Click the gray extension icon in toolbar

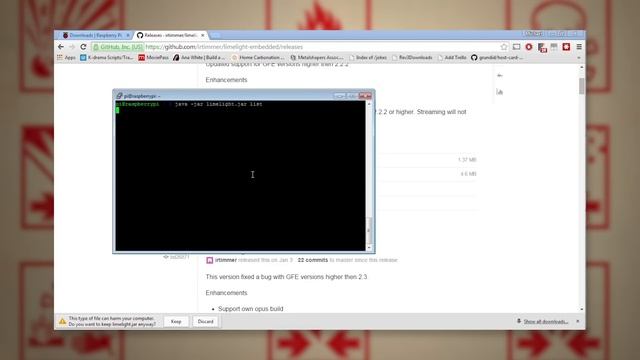[x=554, y=47]
